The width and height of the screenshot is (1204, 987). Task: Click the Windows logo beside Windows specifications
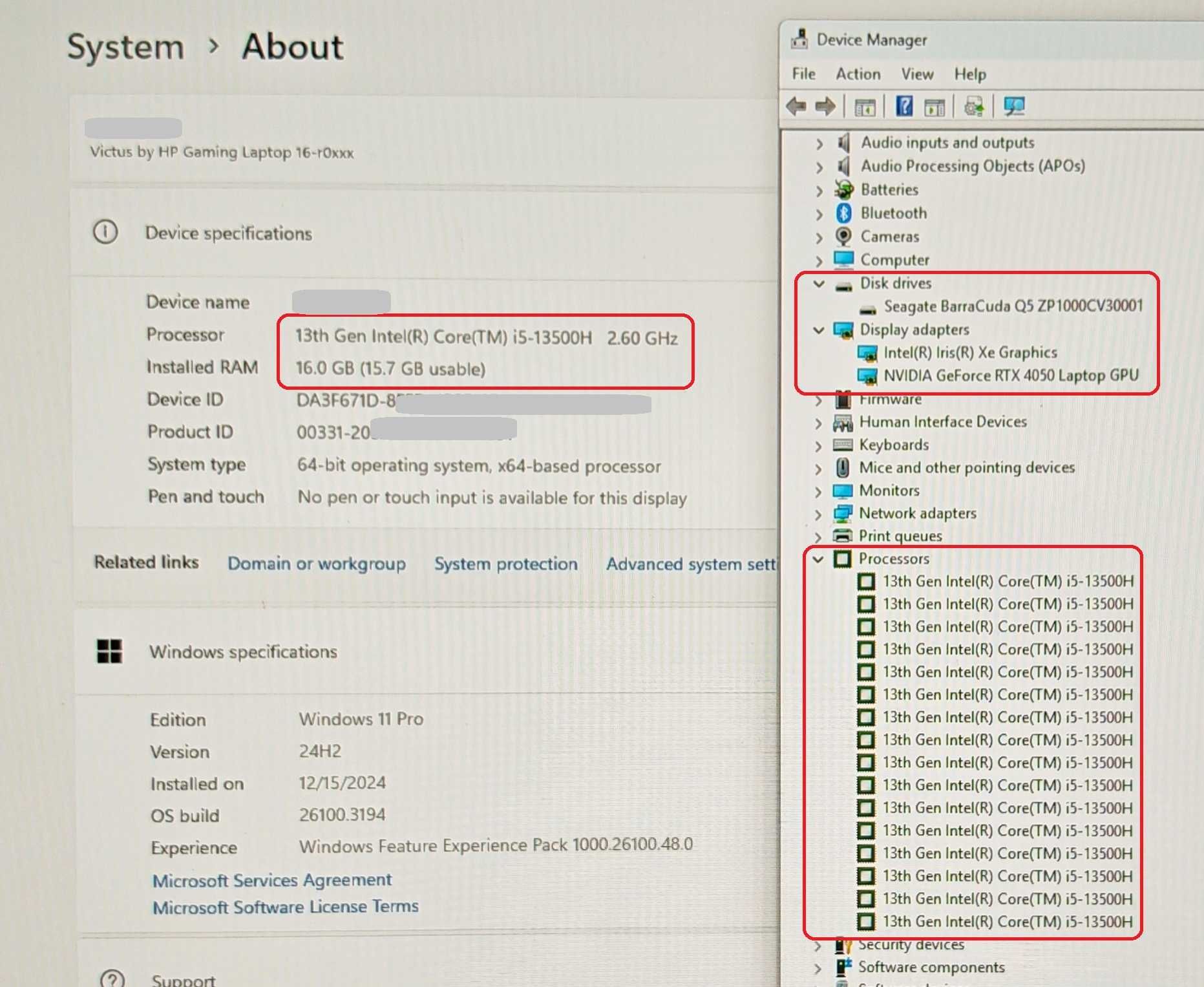(x=109, y=651)
